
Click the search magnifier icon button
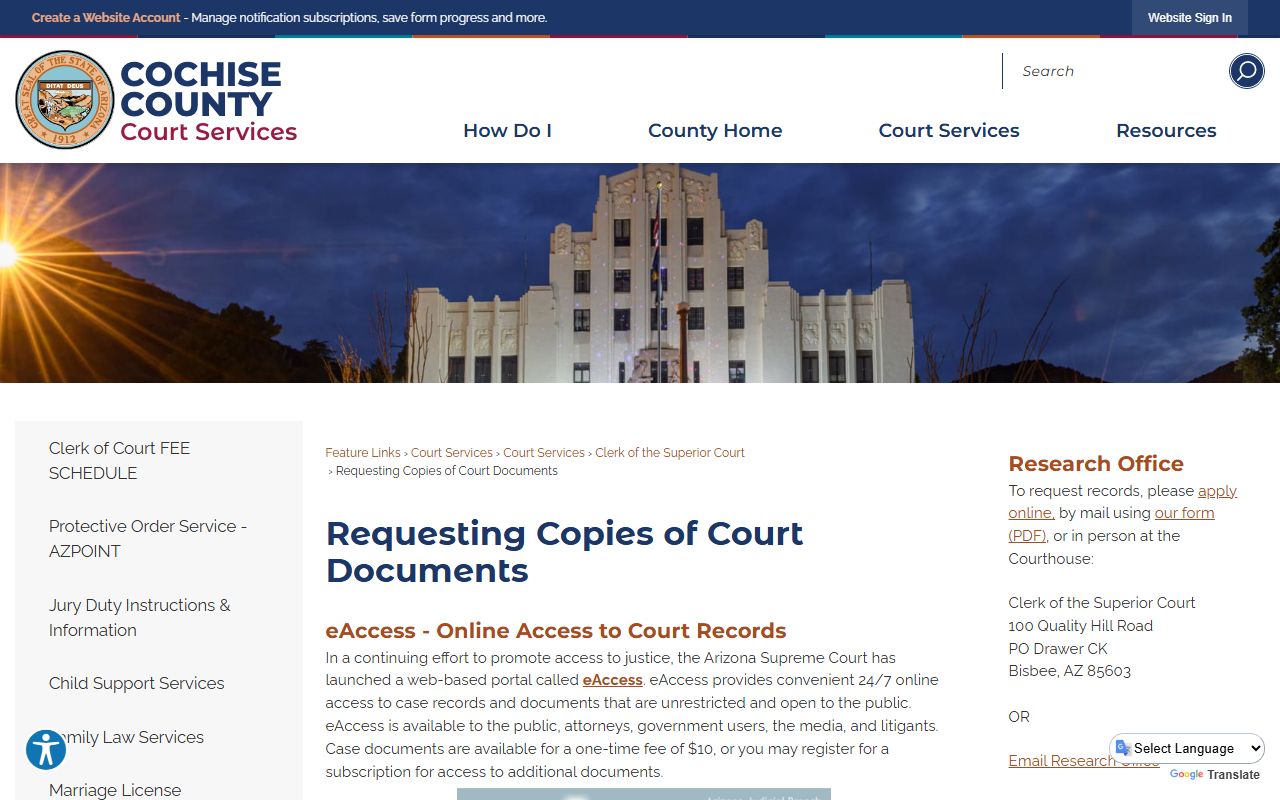tap(1246, 71)
